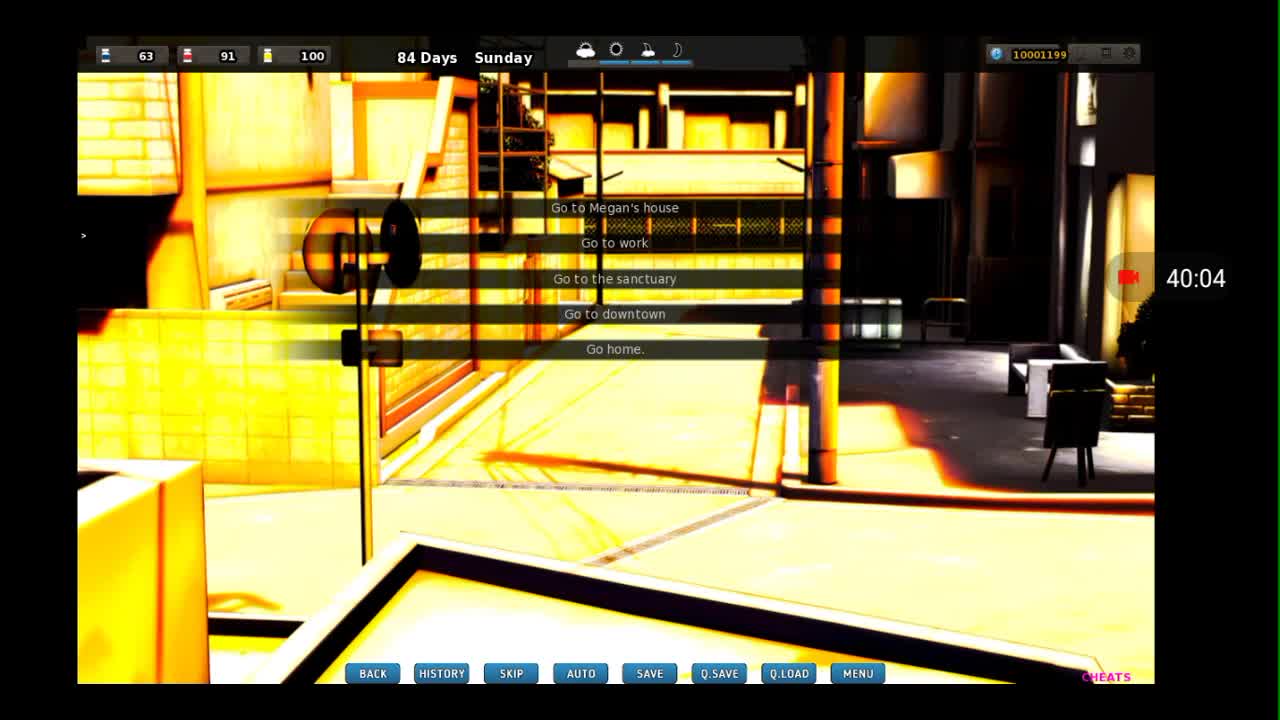Viewport: 1280px width, 720px height.
Task: Select the "Go home." choice
Action: 615,349
